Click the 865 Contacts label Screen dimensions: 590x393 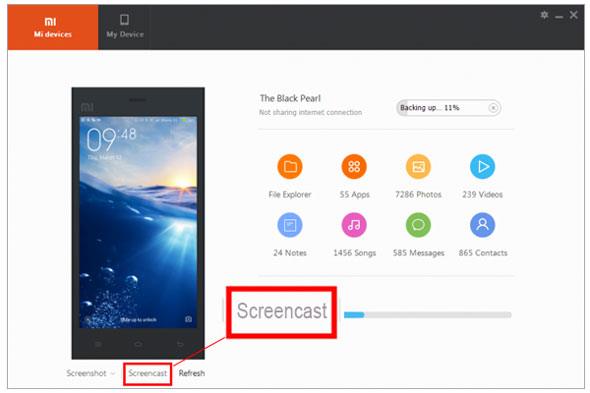click(x=483, y=253)
